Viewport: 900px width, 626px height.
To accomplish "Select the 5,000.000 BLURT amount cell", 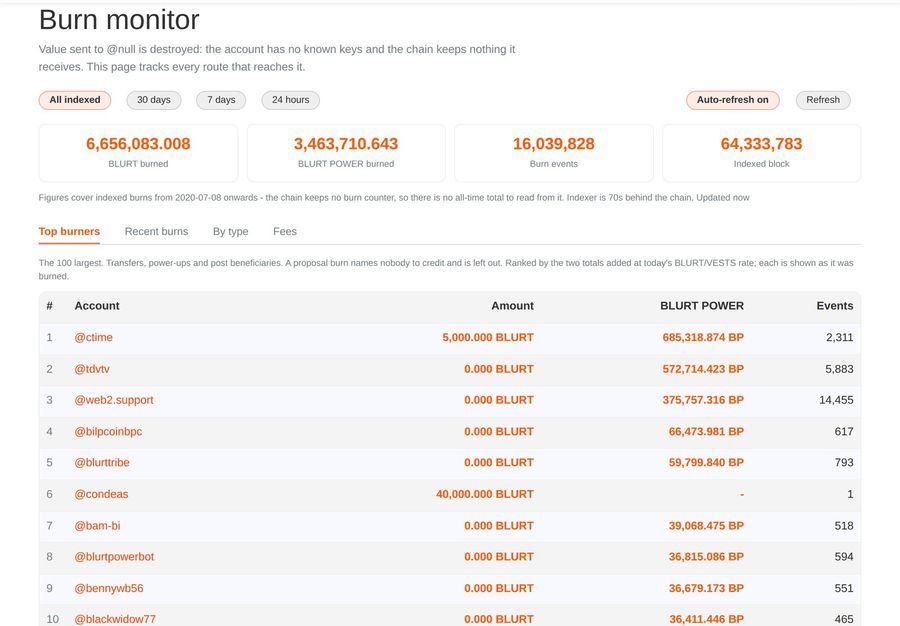I will [488, 337].
